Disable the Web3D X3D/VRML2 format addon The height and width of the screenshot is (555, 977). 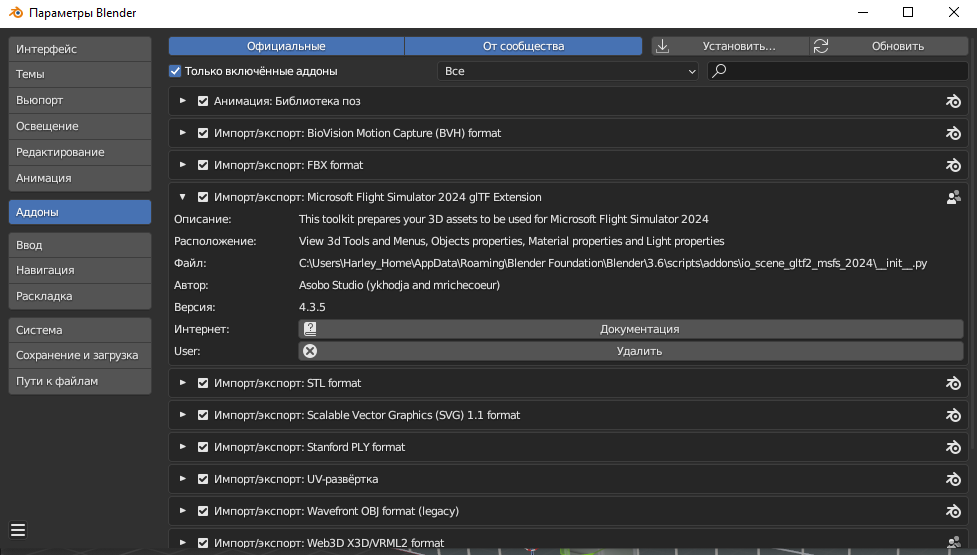(203, 543)
